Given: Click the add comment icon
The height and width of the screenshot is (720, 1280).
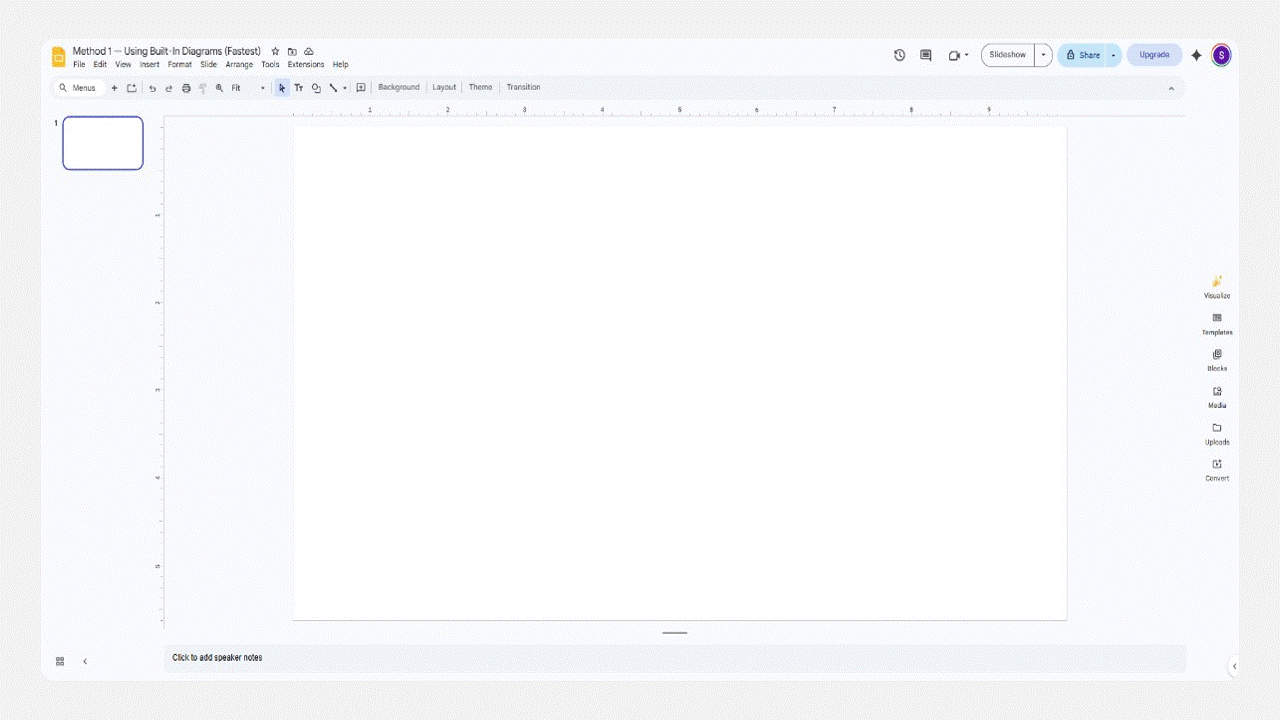Looking at the screenshot, I should [361, 88].
